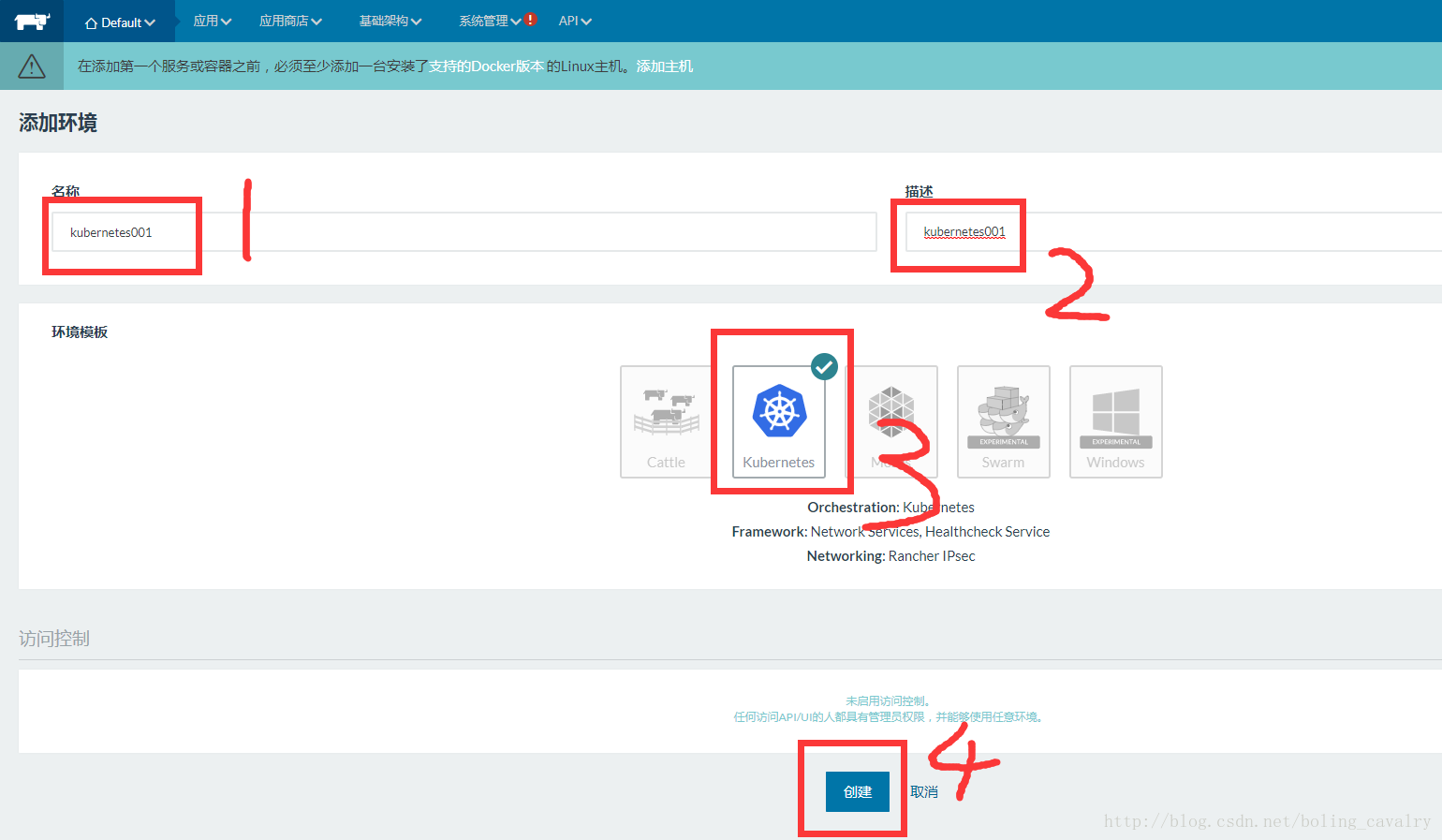Open the 应用 menu
The width and height of the screenshot is (1442, 840).
212,21
